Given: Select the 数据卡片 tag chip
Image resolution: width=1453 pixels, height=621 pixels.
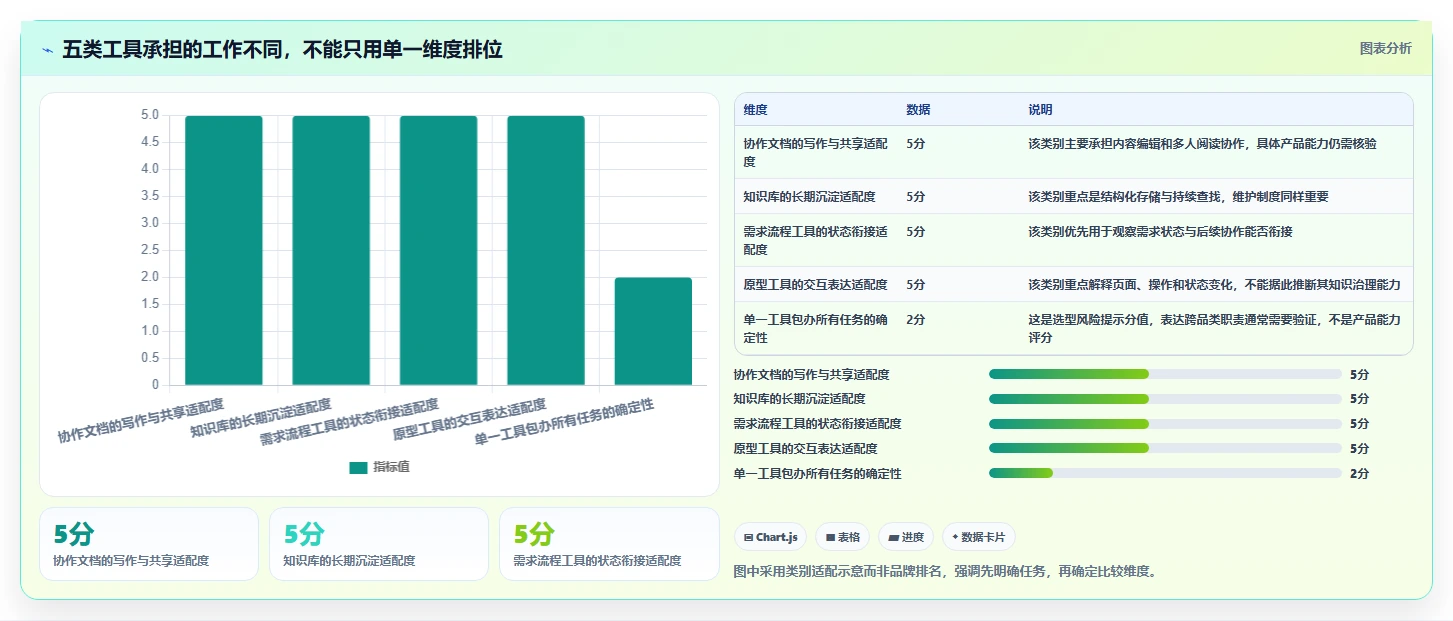Looking at the screenshot, I should click(978, 537).
